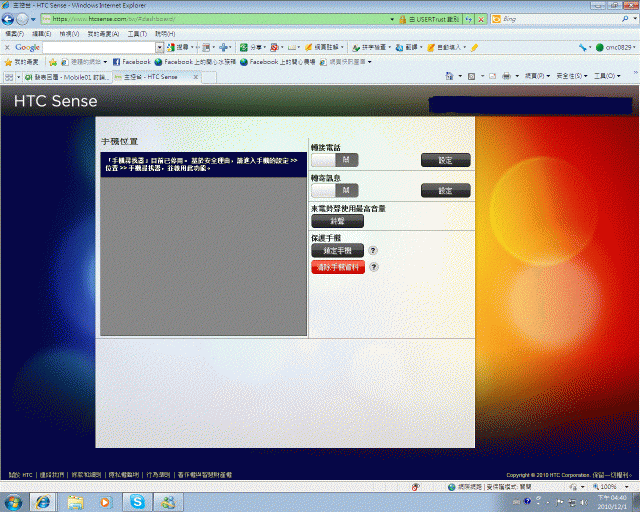The width and height of the screenshot is (640, 512).
Task: Click the phone location map area
Action: [x=204, y=256]
